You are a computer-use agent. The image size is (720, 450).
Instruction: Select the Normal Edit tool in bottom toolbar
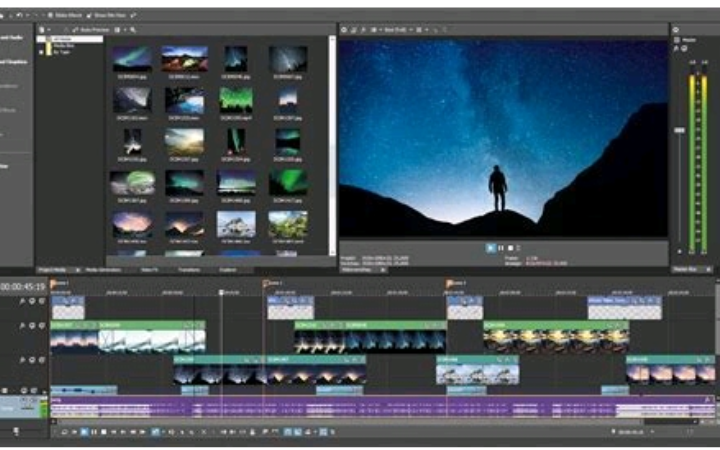155,432
